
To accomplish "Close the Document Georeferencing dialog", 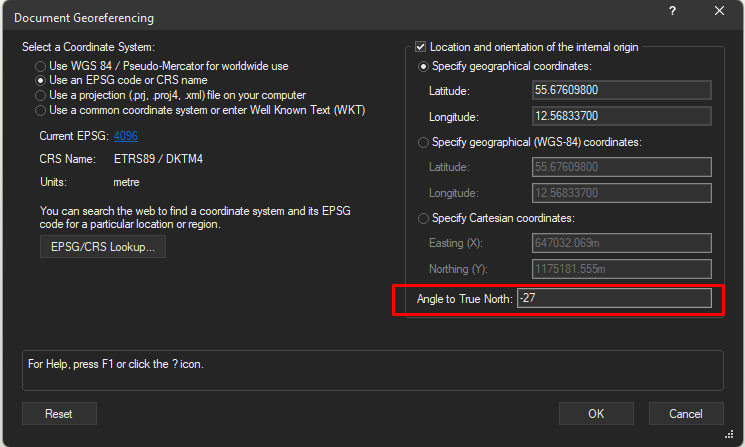I will tap(719, 11).
